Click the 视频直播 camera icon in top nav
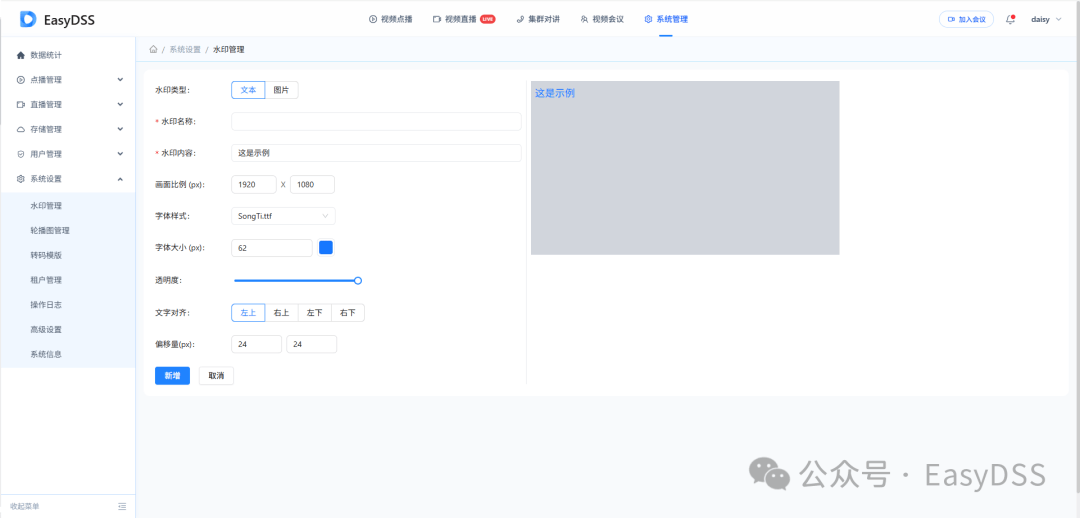This screenshot has width=1080, height=518. [x=437, y=19]
